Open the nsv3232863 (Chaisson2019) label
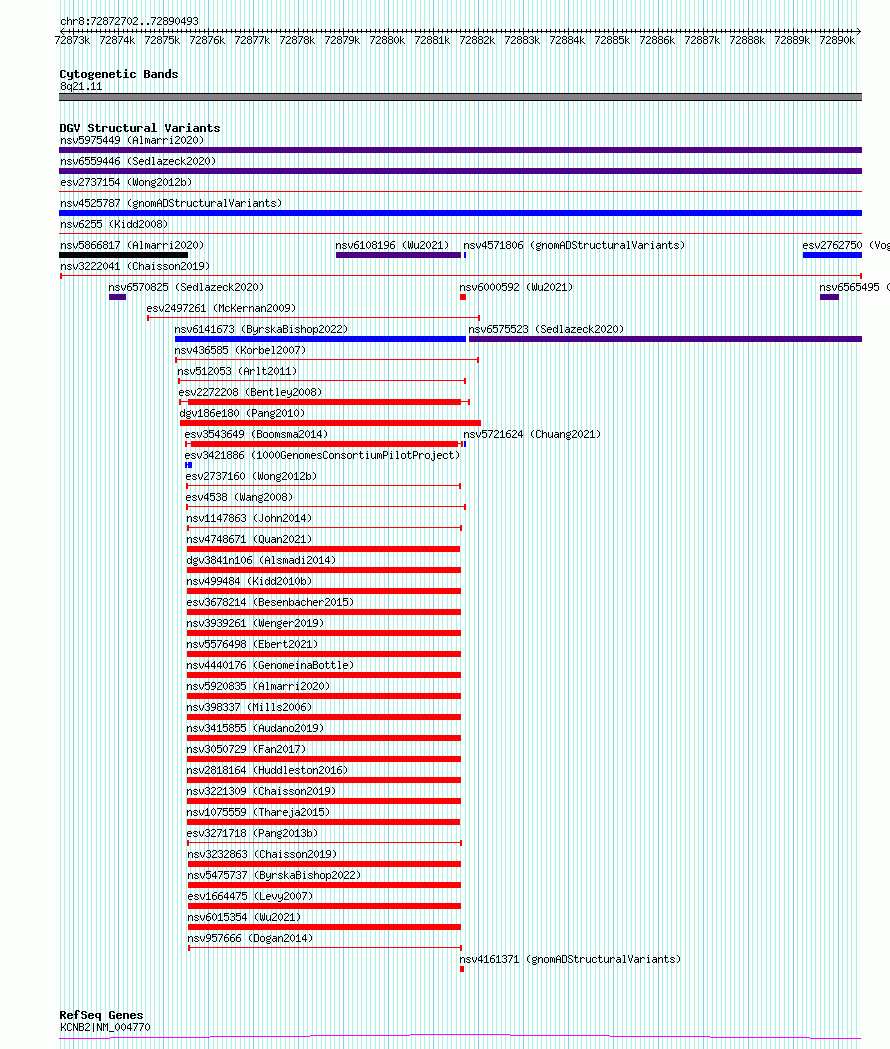This screenshot has width=890, height=1049. click(262, 854)
